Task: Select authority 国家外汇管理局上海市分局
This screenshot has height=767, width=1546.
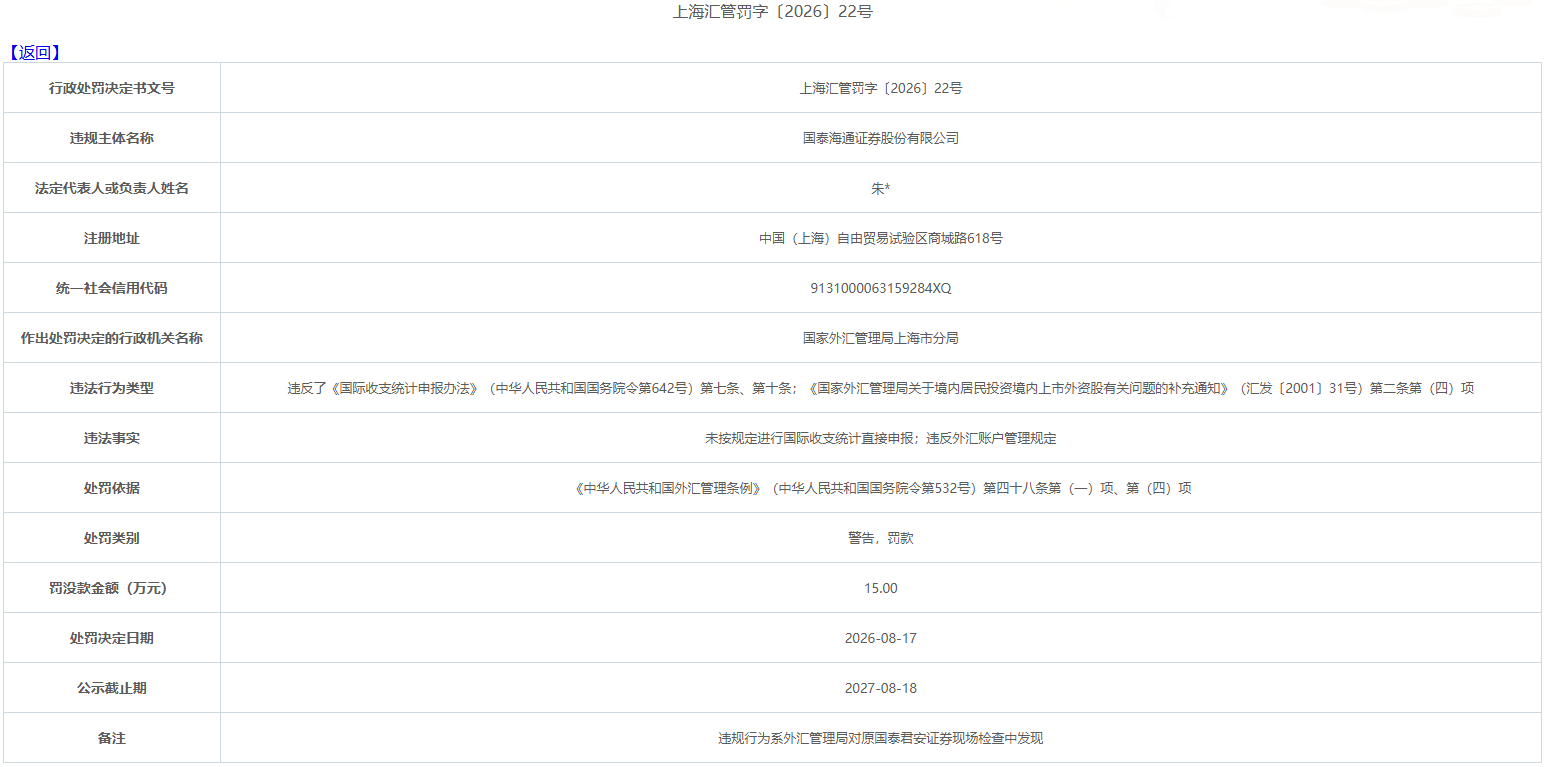Action: pos(881,338)
